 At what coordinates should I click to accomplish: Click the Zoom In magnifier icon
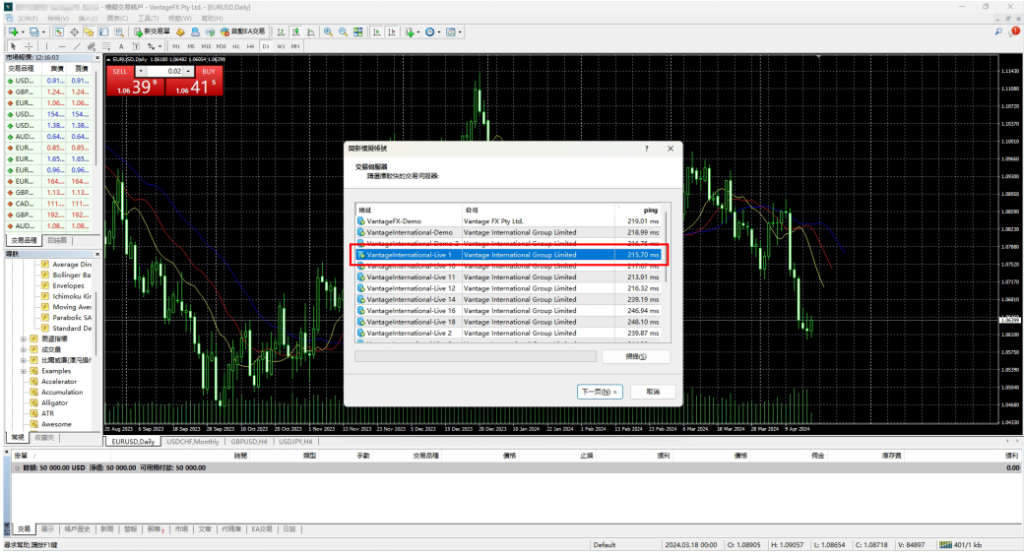click(x=328, y=32)
